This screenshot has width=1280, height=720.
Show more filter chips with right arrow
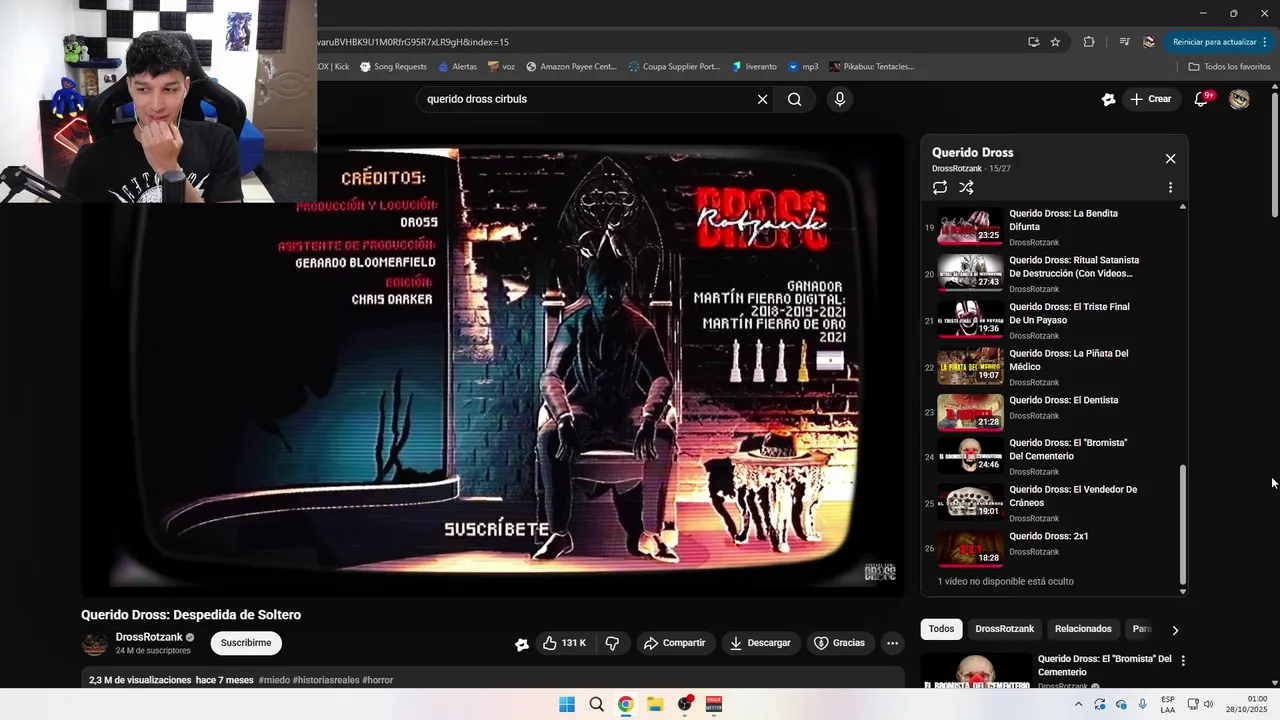(x=1175, y=630)
